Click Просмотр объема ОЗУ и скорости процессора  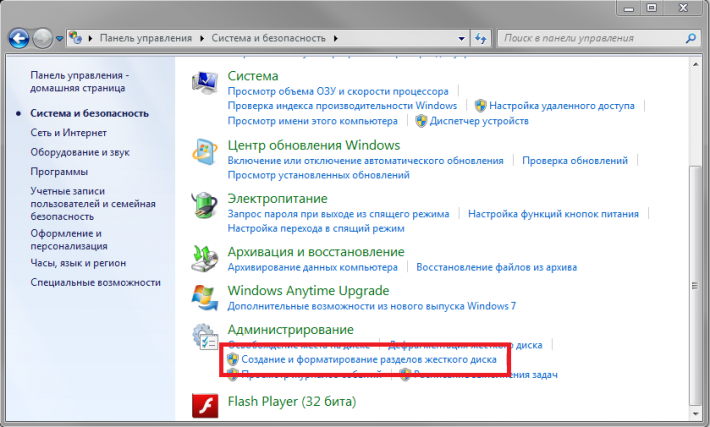pos(338,91)
